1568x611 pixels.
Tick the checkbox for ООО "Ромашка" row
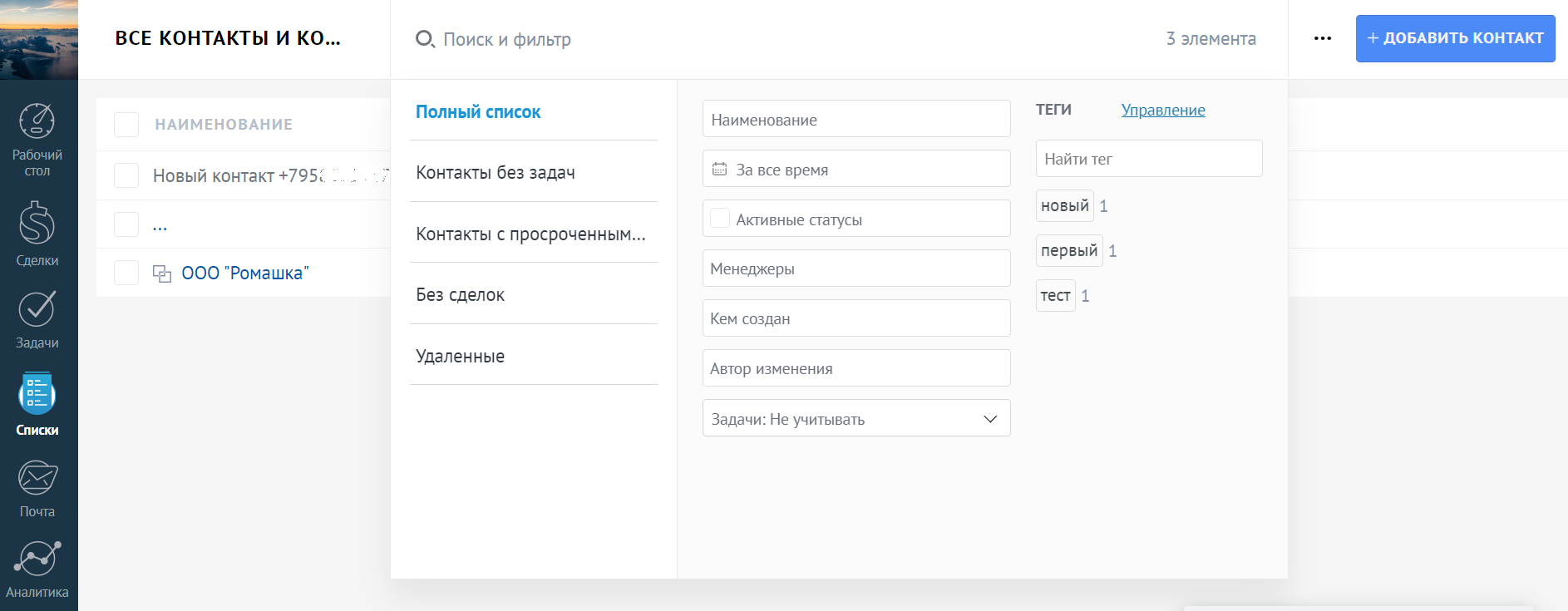[126, 273]
